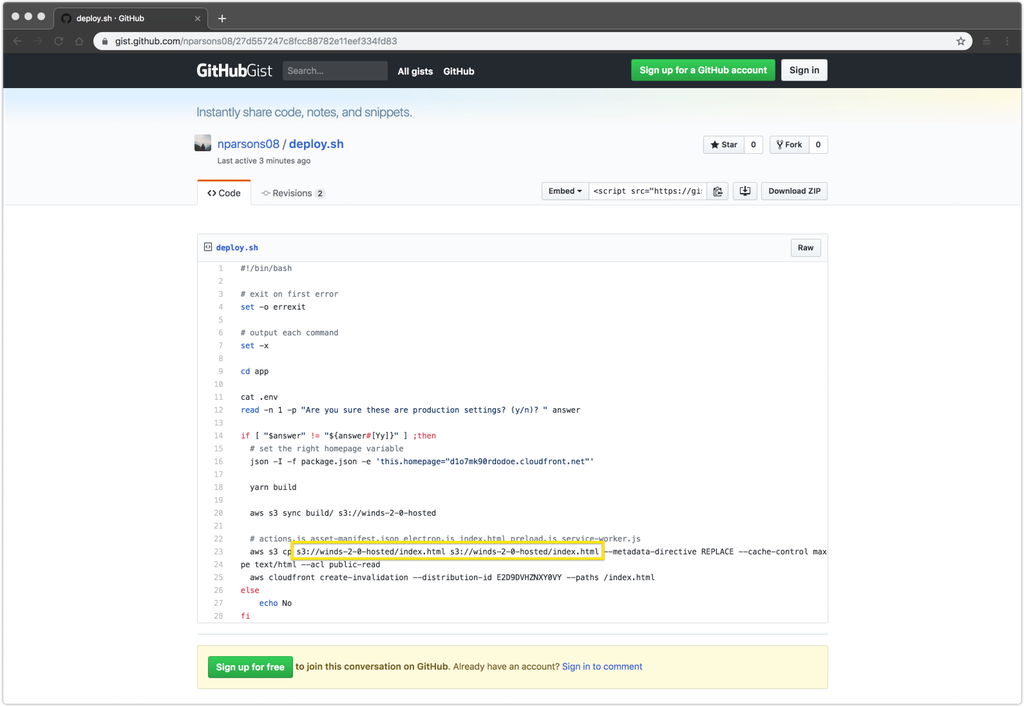
Task: Click the 'echo No' line
Action: point(276,603)
